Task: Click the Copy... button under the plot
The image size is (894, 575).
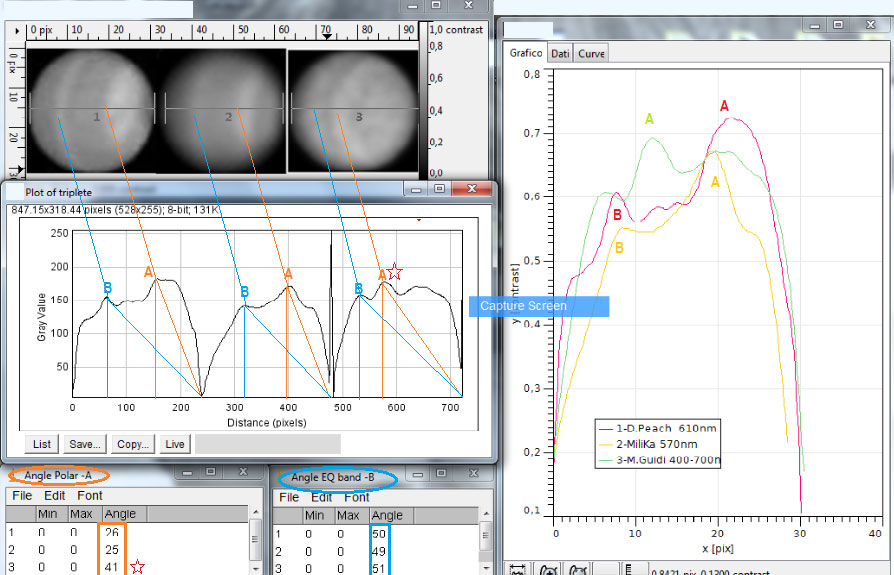Action: (133, 444)
